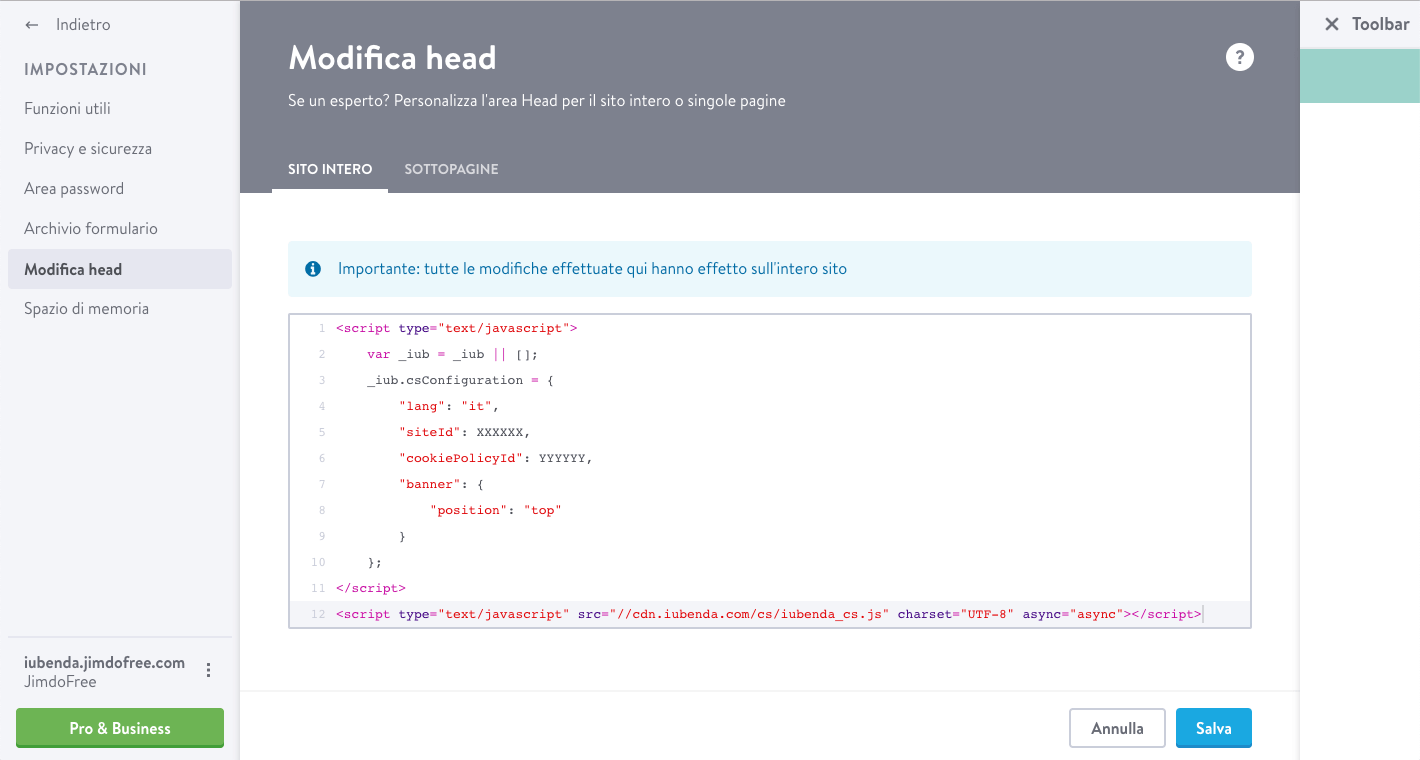Switch to the Sottopagine tab
This screenshot has width=1420, height=760.
[451, 169]
